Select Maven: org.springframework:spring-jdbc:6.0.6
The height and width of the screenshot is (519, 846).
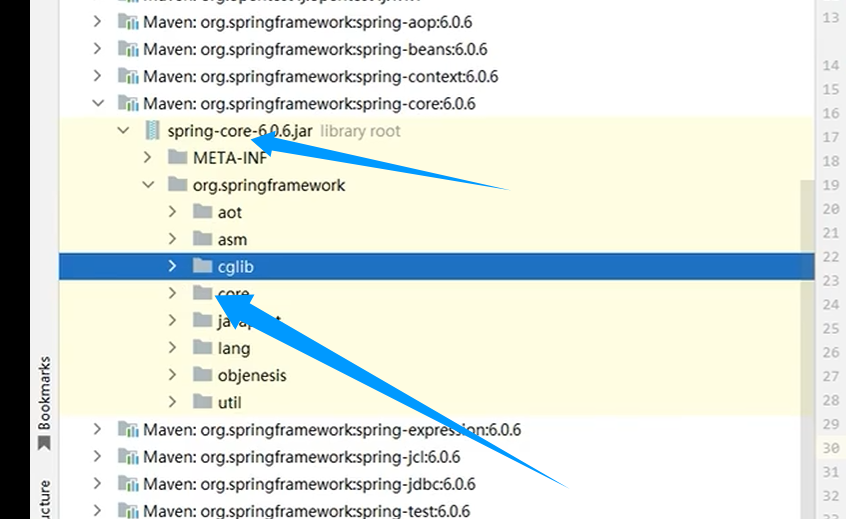pyautogui.click(x=309, y=484)
